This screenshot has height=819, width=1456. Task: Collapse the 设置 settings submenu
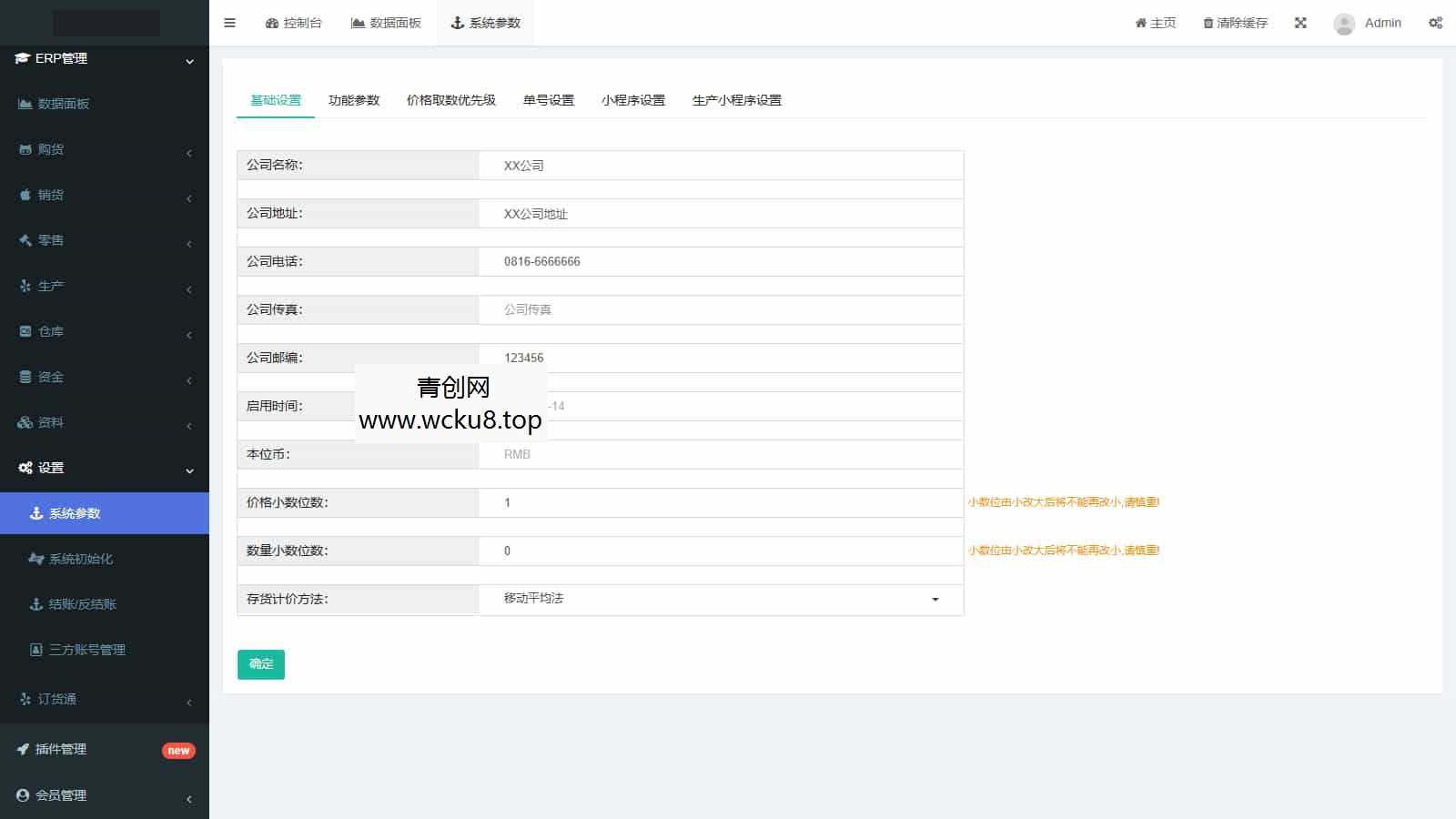[50, 467]
